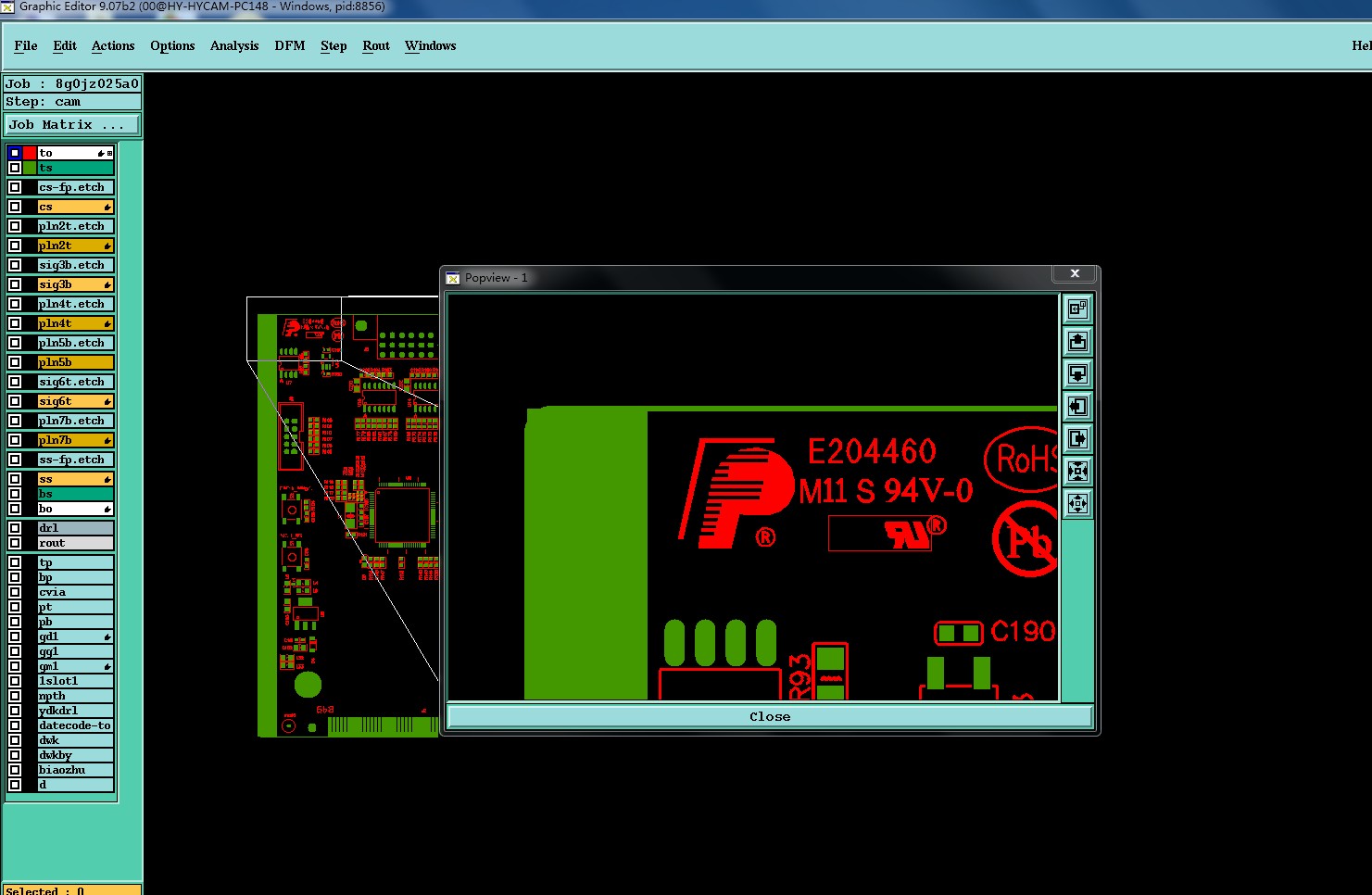Select layer name 'sig6t.etch'
Screen dimensions: 1372x895
pyautogui.click(x=76, y=382)
